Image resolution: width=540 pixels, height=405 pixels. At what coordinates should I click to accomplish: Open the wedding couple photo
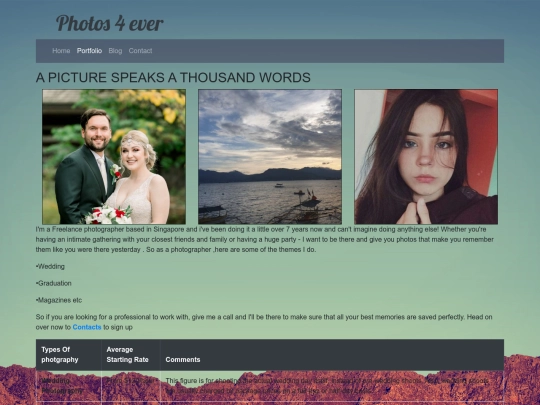pos(114,157)
